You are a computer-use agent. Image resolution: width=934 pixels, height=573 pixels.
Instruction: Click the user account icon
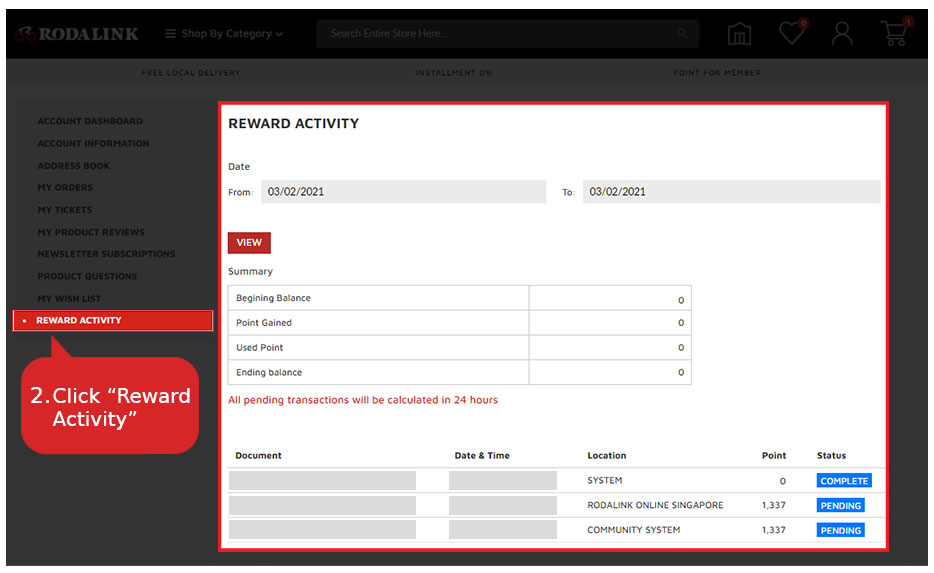point(842,34)
